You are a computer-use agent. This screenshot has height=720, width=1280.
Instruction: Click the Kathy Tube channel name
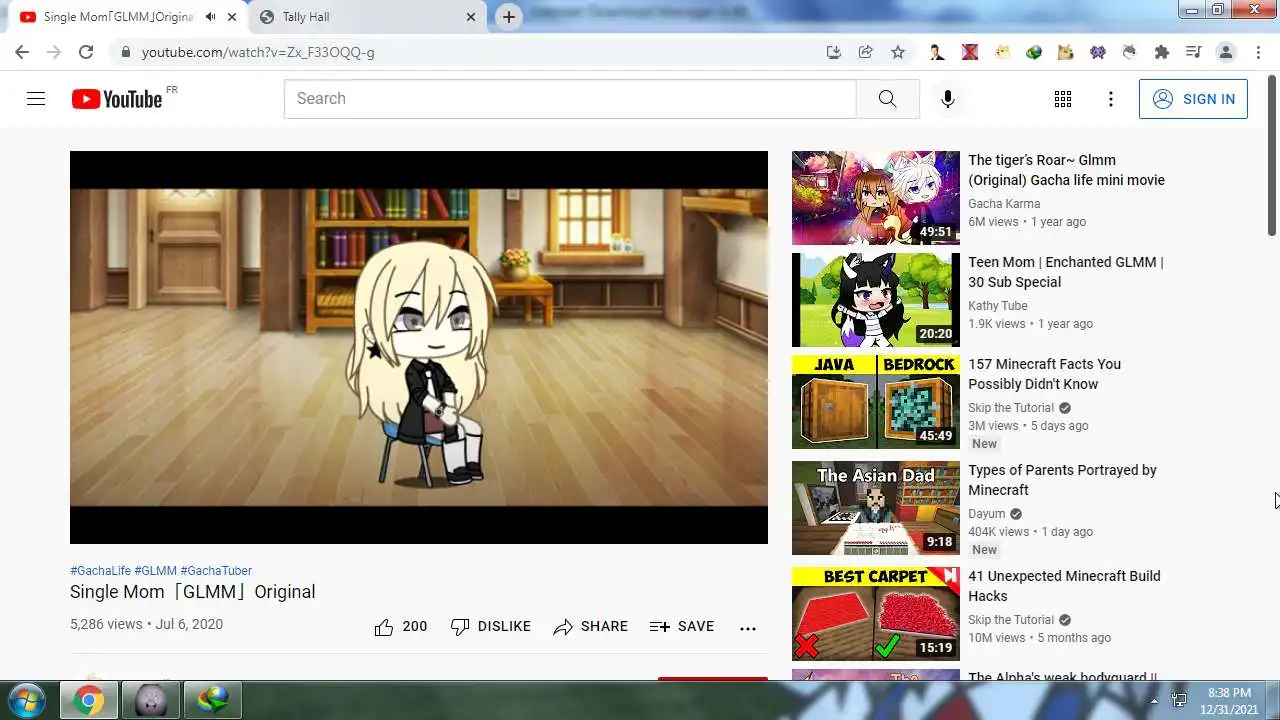pos(998,306)
